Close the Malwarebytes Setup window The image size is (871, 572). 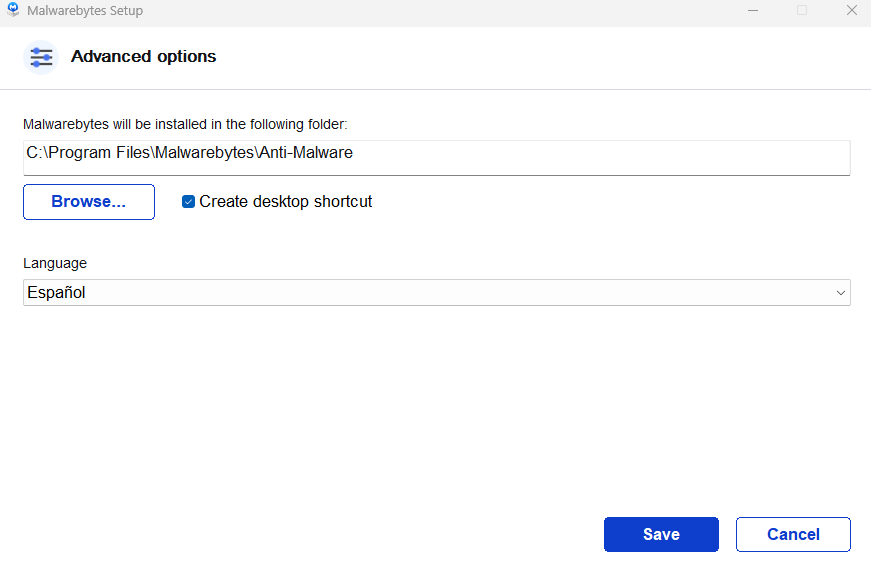coord(850,11)
